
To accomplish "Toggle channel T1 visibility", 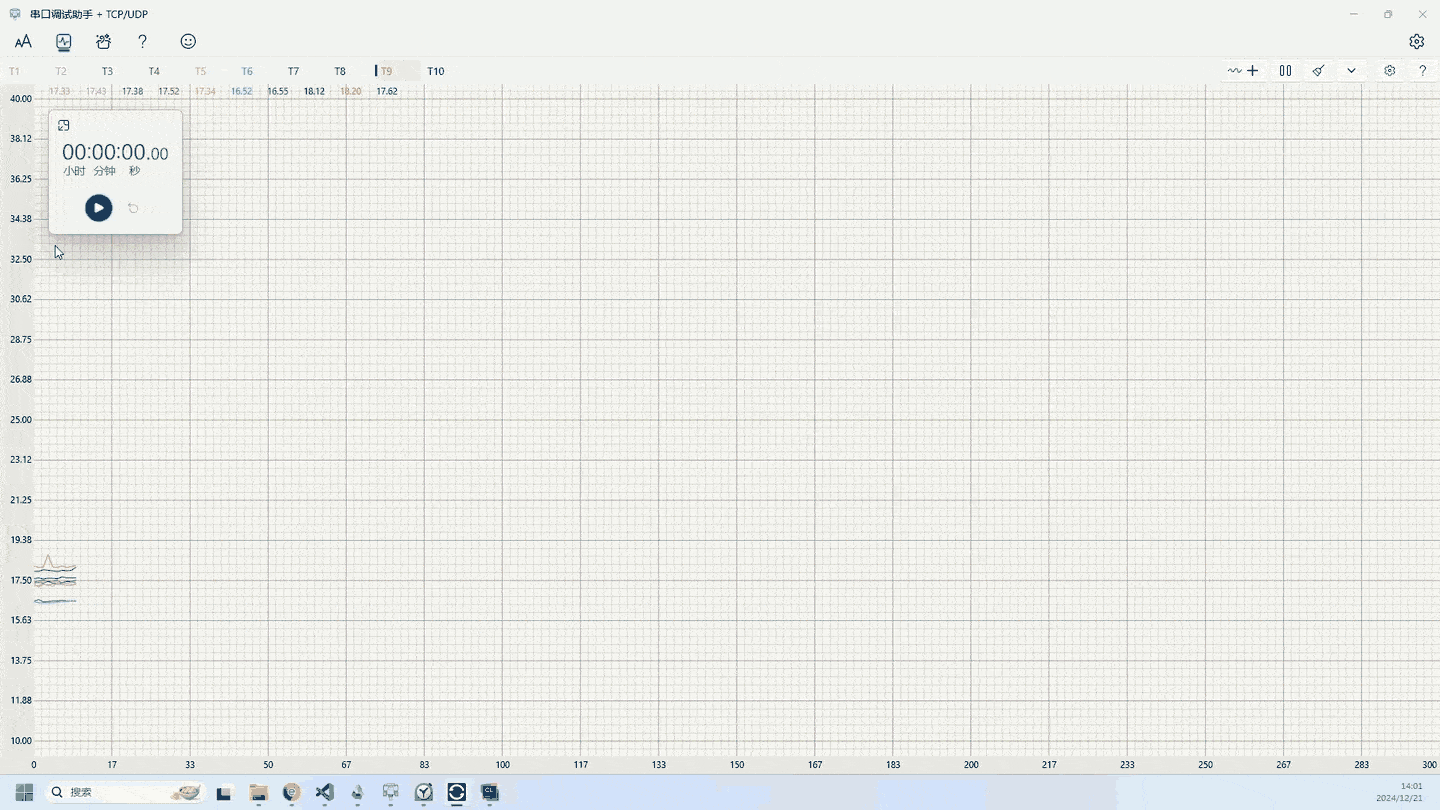I will 14,72.
